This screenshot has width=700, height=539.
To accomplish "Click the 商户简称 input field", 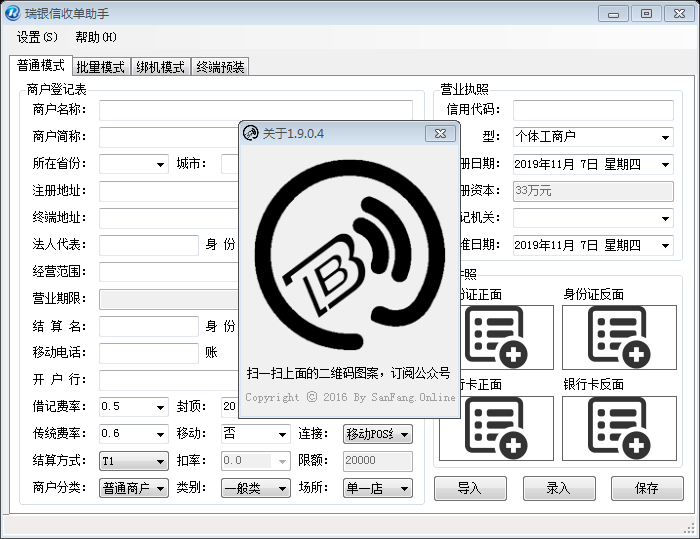I will coord(169,137).
